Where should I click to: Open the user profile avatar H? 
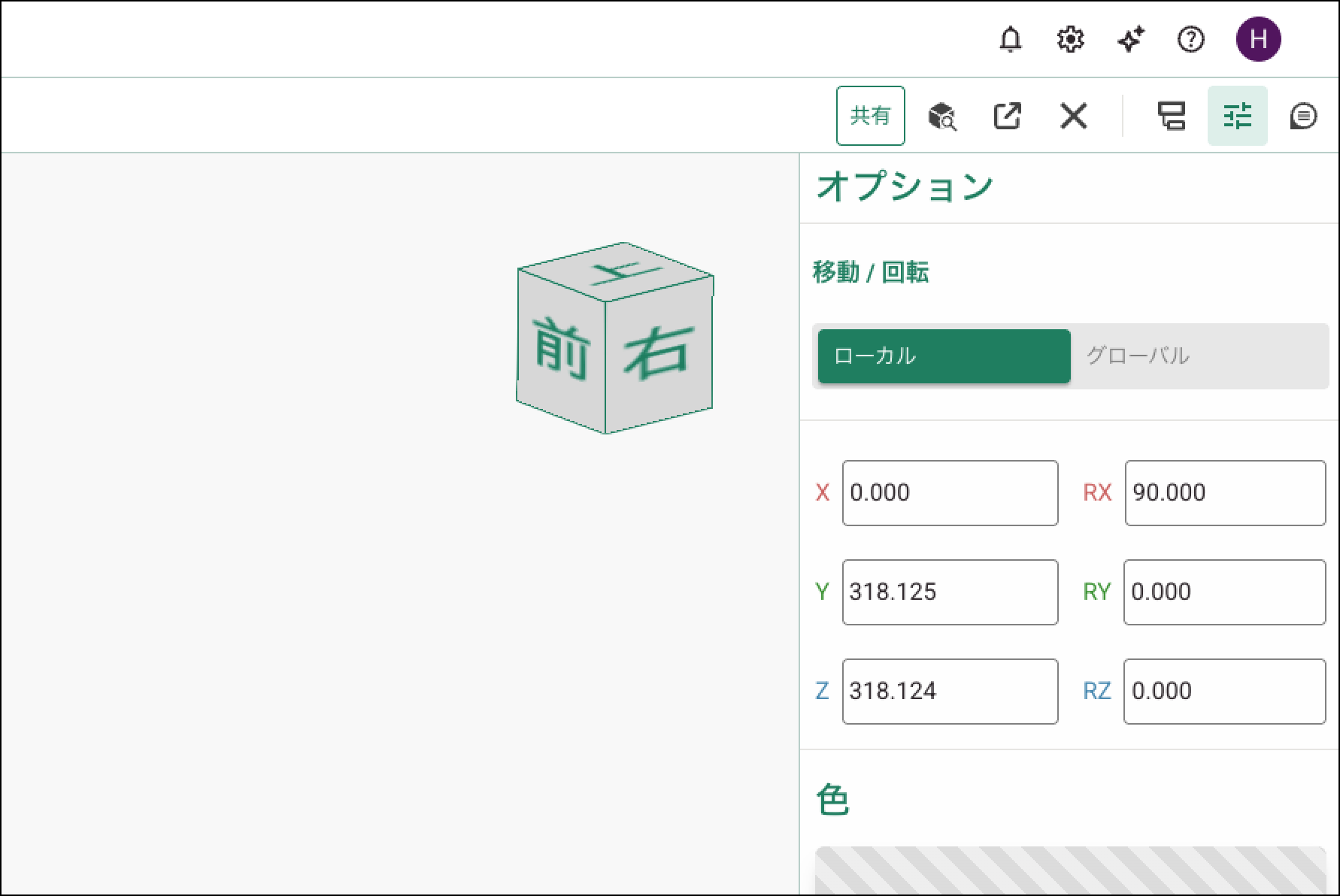click(1258, 39)
